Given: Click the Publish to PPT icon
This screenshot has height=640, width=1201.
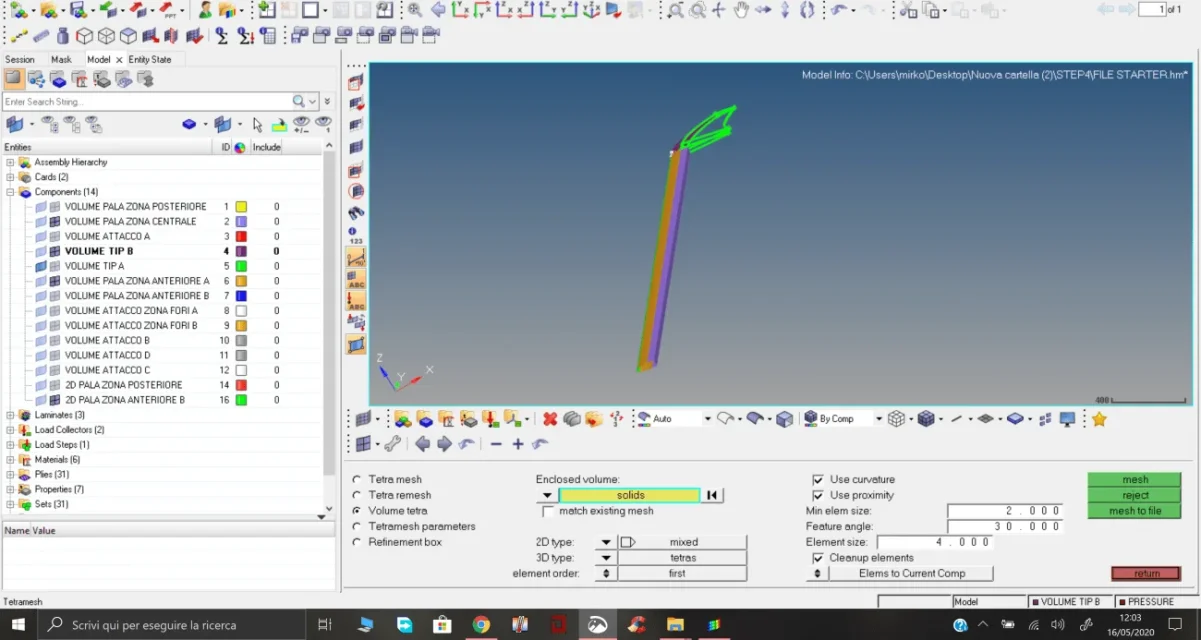Looking at the screenshot, I should coord(166,10).
